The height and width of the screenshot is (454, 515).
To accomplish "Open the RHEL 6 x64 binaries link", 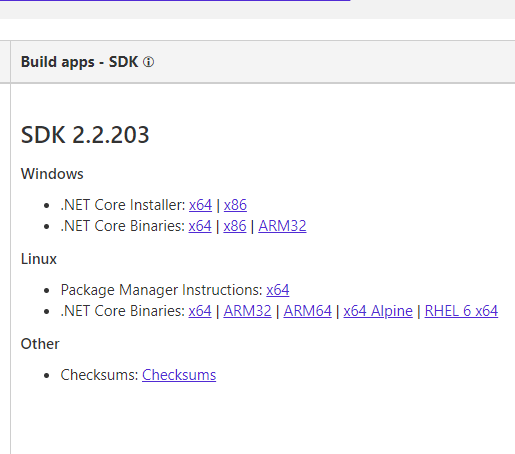I will click(461, 311).
